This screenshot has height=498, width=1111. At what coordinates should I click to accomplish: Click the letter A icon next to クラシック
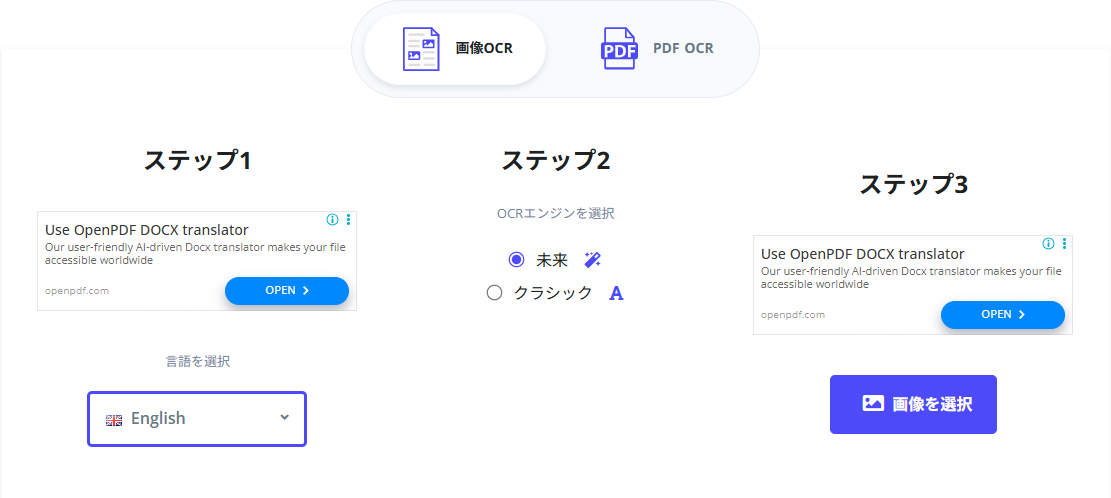[616, 293]
